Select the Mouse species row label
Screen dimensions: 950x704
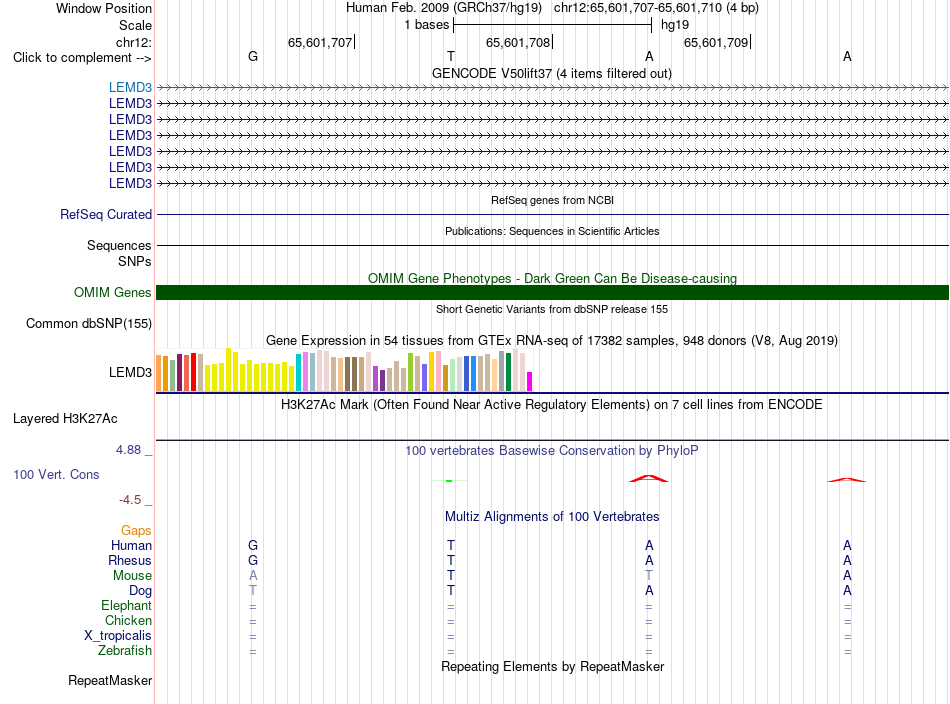(x=132, y=576)
